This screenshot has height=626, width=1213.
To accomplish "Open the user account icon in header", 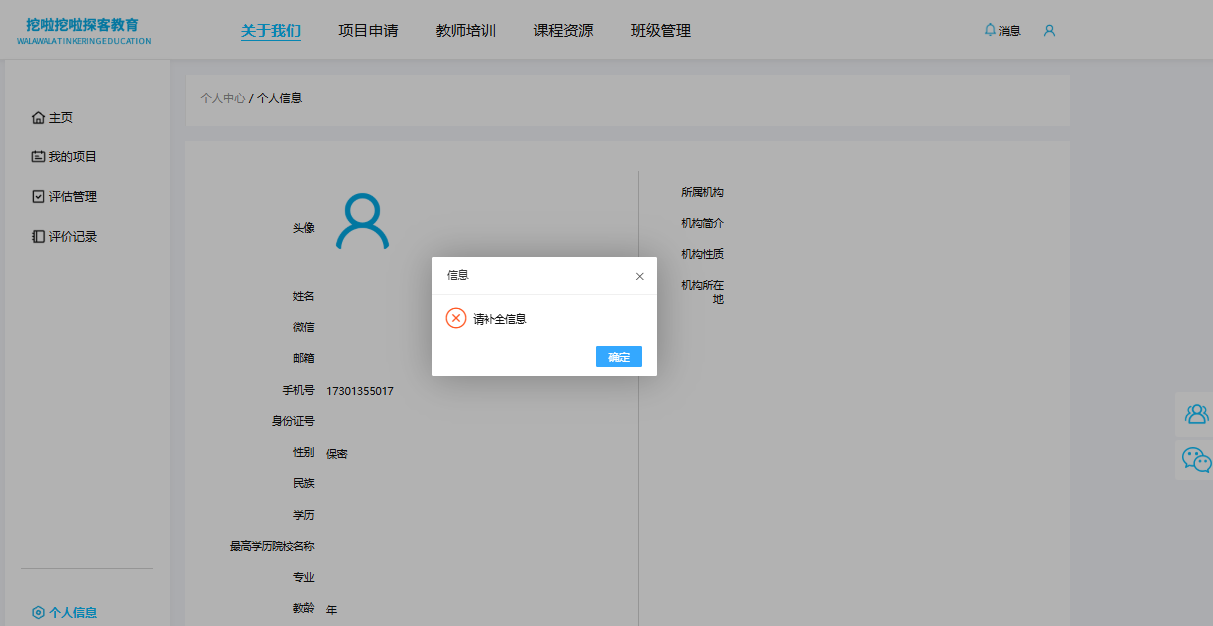I will [x=1049, y=31].
